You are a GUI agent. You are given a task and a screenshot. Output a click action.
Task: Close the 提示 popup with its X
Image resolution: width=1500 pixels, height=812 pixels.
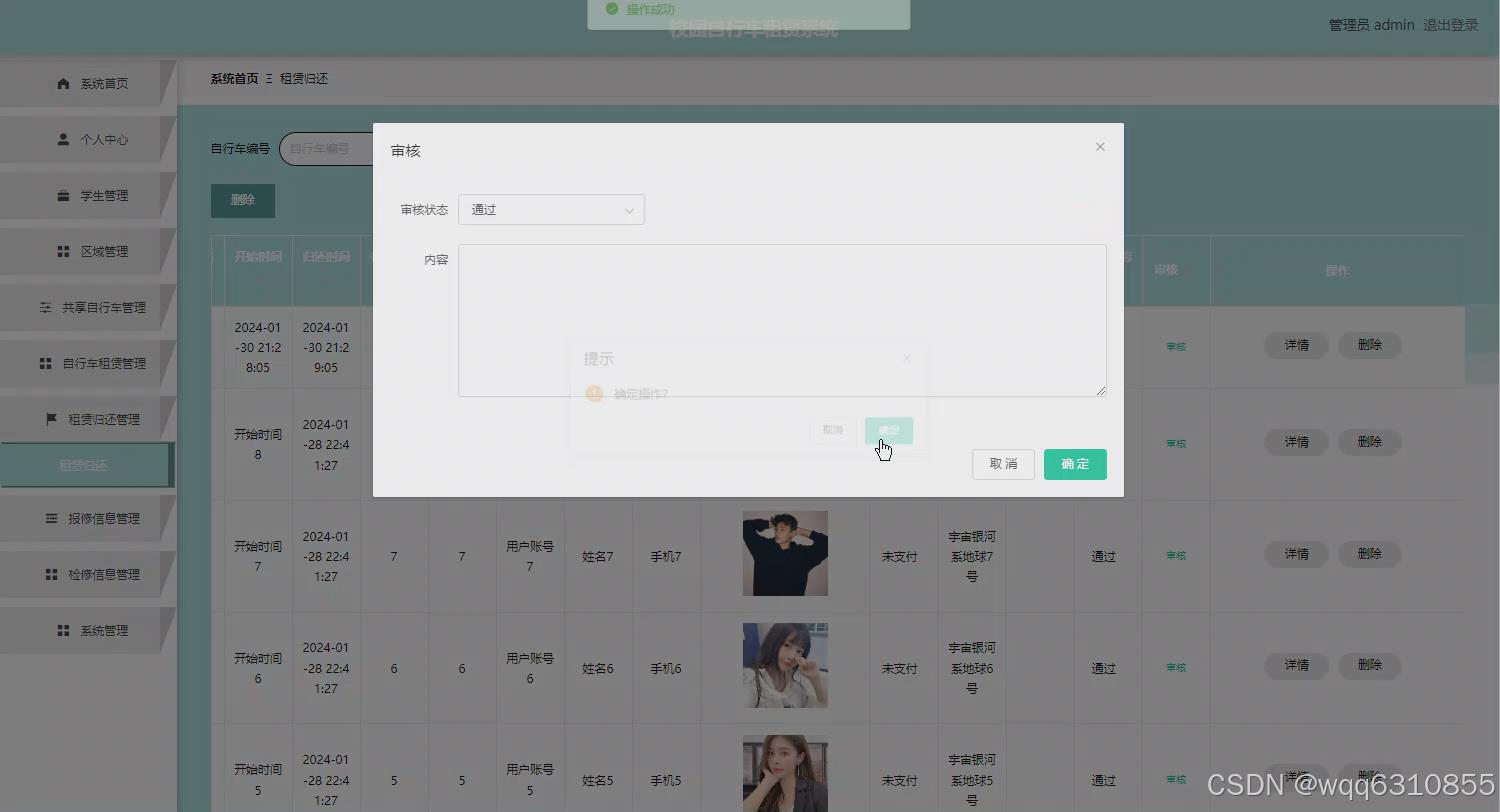pos(907,358)
